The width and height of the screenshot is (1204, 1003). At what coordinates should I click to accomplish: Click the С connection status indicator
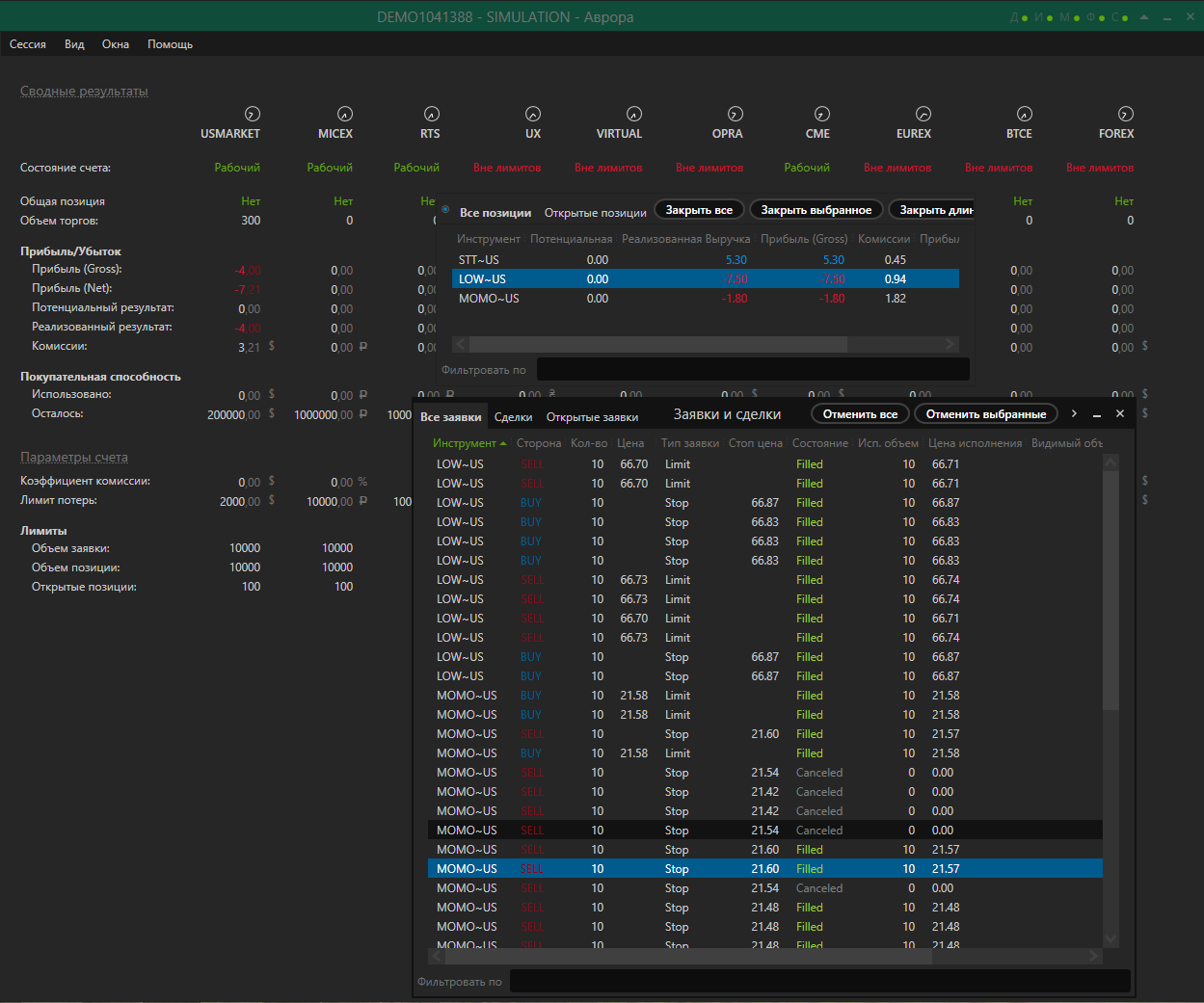(1119, 17)
